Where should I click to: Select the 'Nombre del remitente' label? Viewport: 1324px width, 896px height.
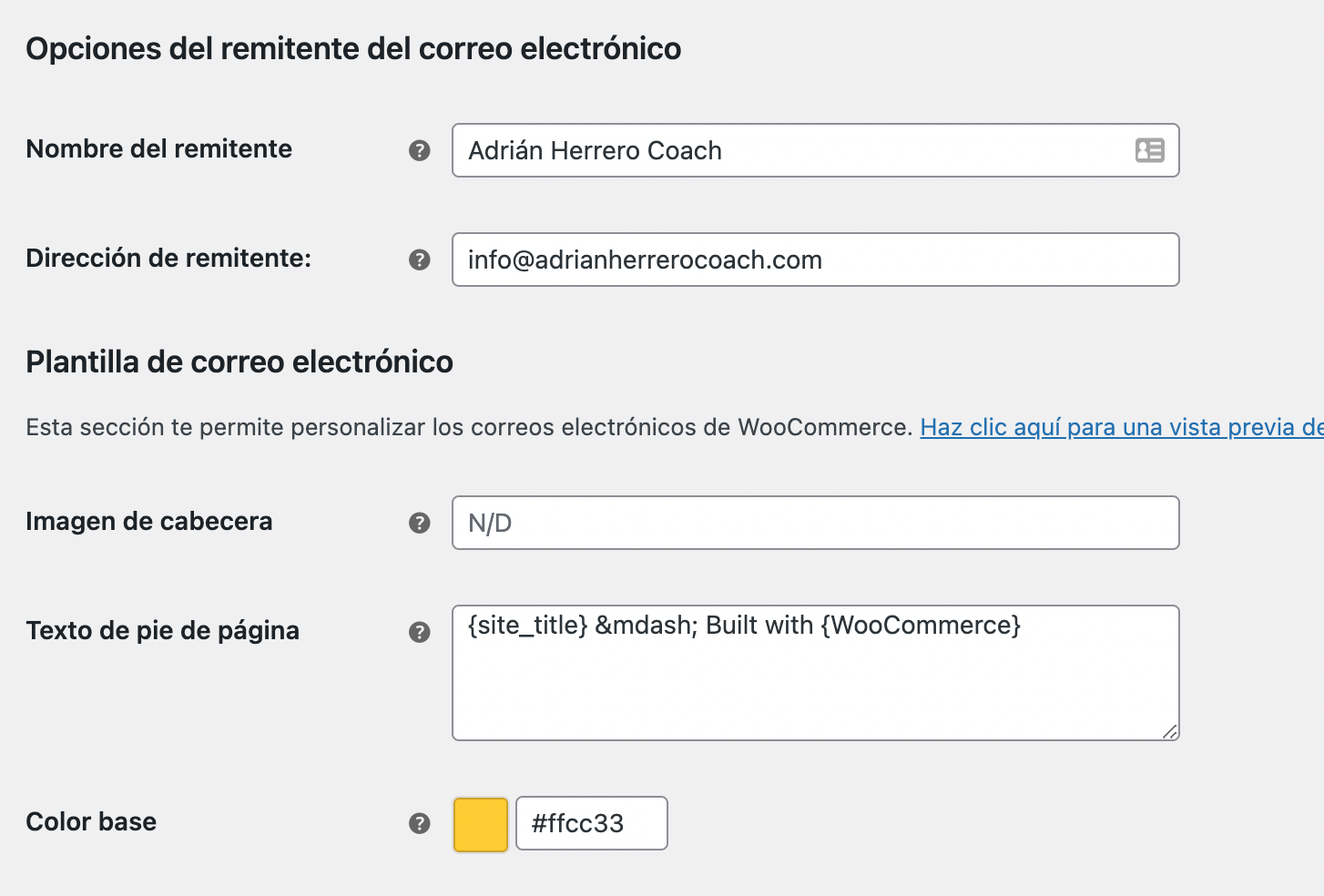pyautogui.click(x=159, y=148)
